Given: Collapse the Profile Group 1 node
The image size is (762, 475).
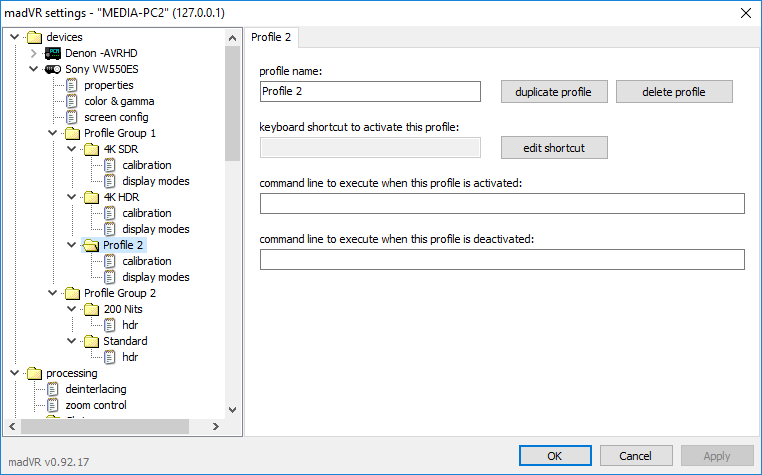Looking at the screenshot, I should [x=52, y=133].
